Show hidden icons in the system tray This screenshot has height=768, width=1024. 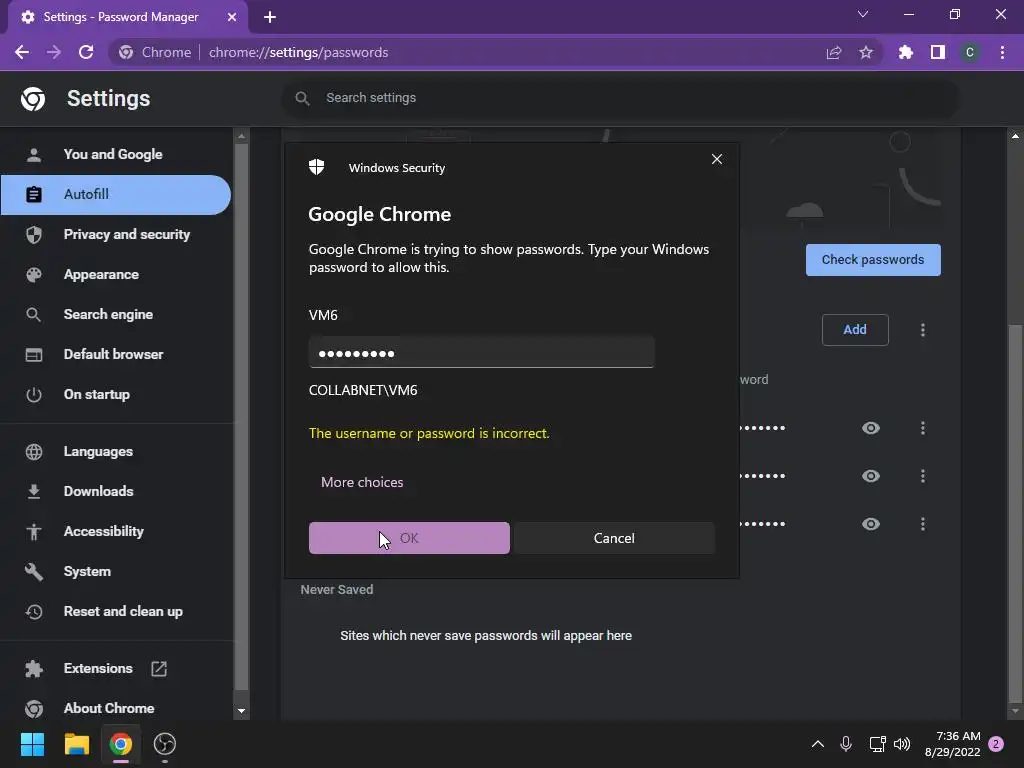tap(817, 744)
